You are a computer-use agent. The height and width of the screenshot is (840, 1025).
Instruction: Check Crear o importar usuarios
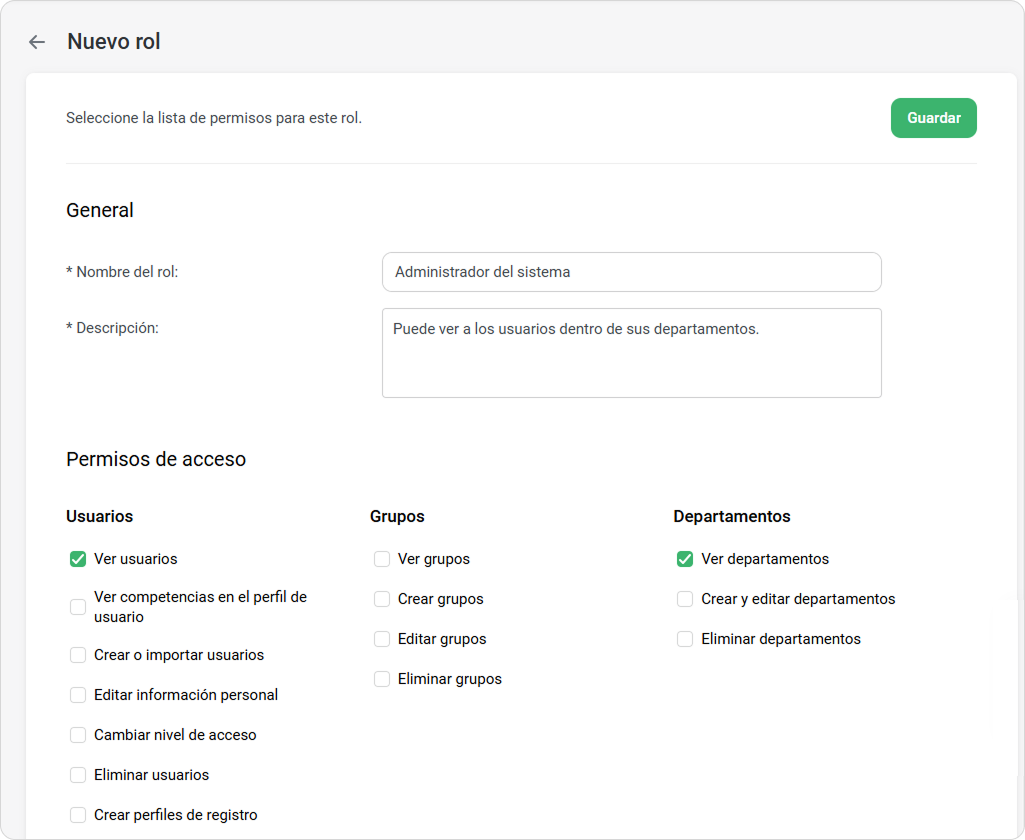(78, 655)
